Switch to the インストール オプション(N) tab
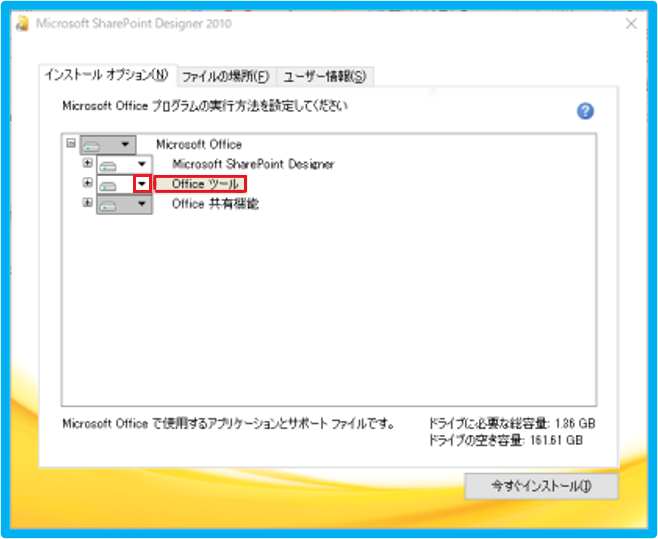The image size is (658, 539). (107, 75)
